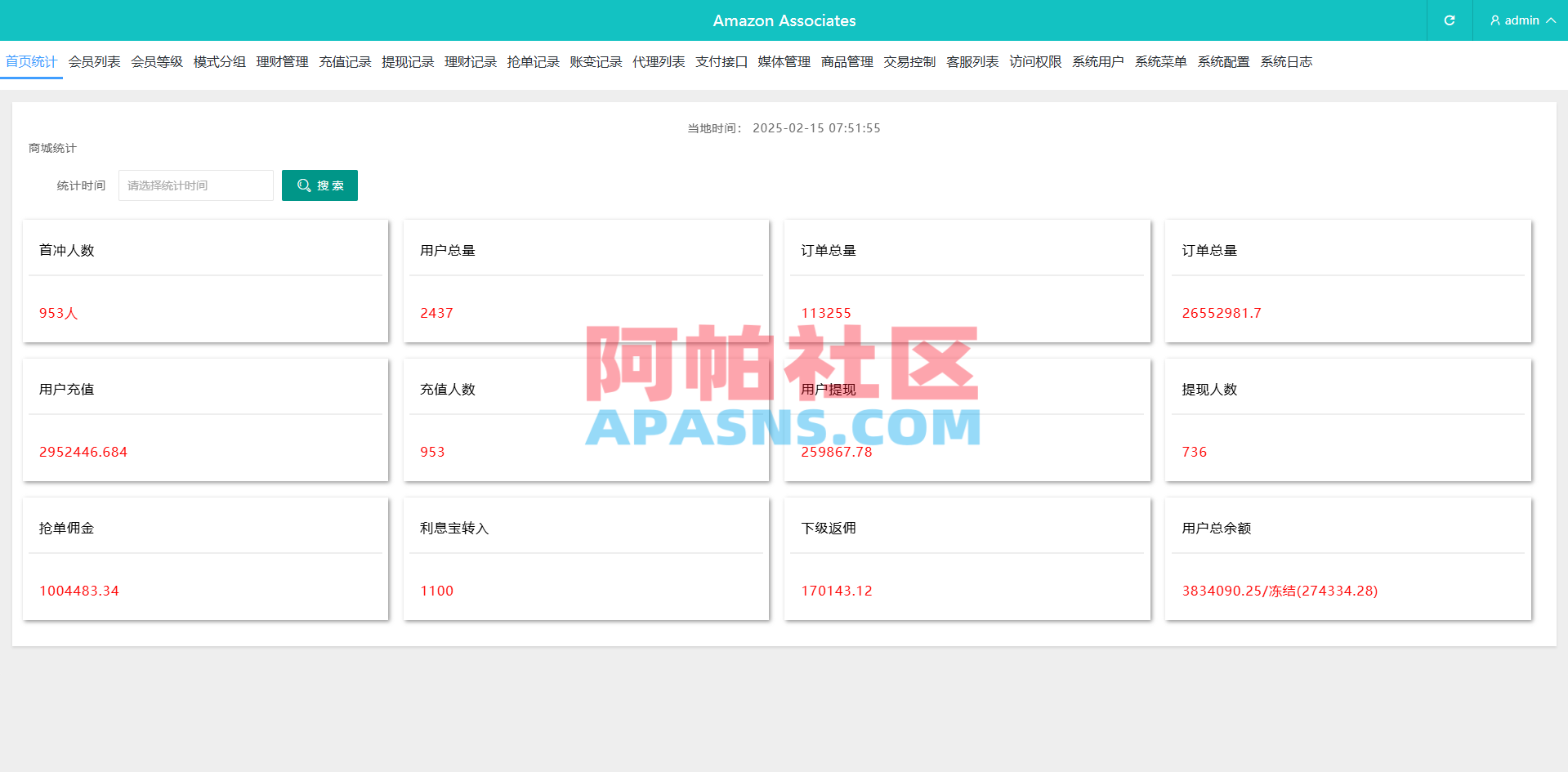Image resolution: width=1568 pixels, height=772 pixels.
Task: Open the 客服列表 customer service list
Action: 972,61
